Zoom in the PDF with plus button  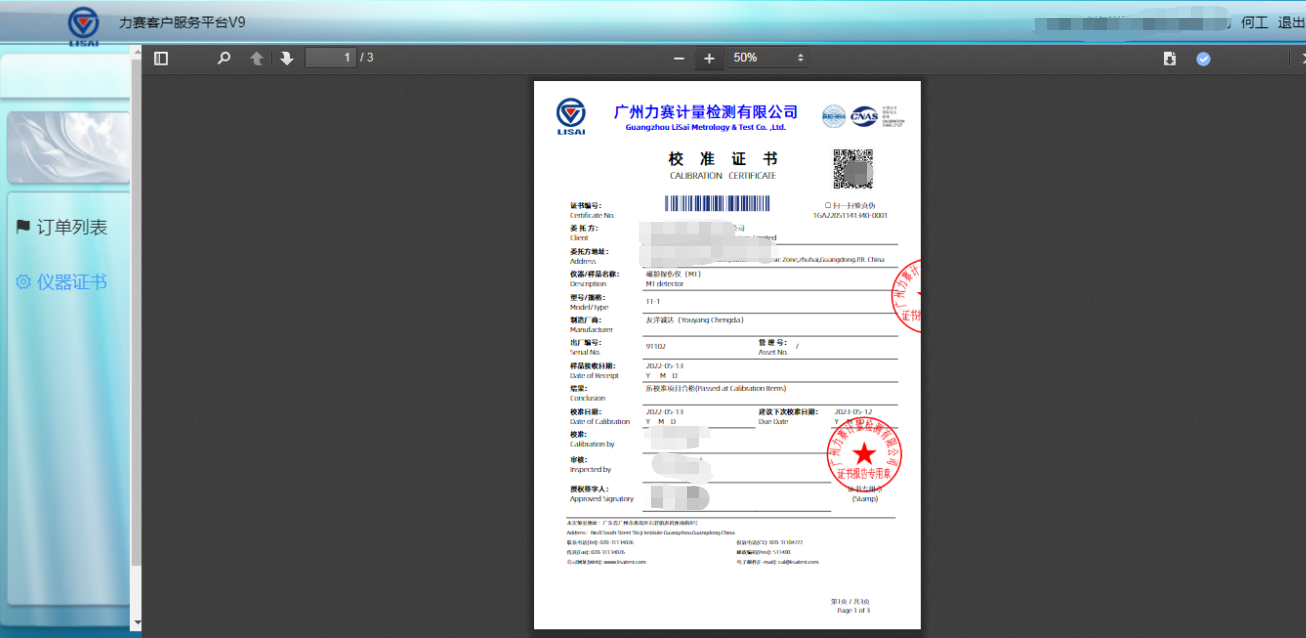click(709, 59)
